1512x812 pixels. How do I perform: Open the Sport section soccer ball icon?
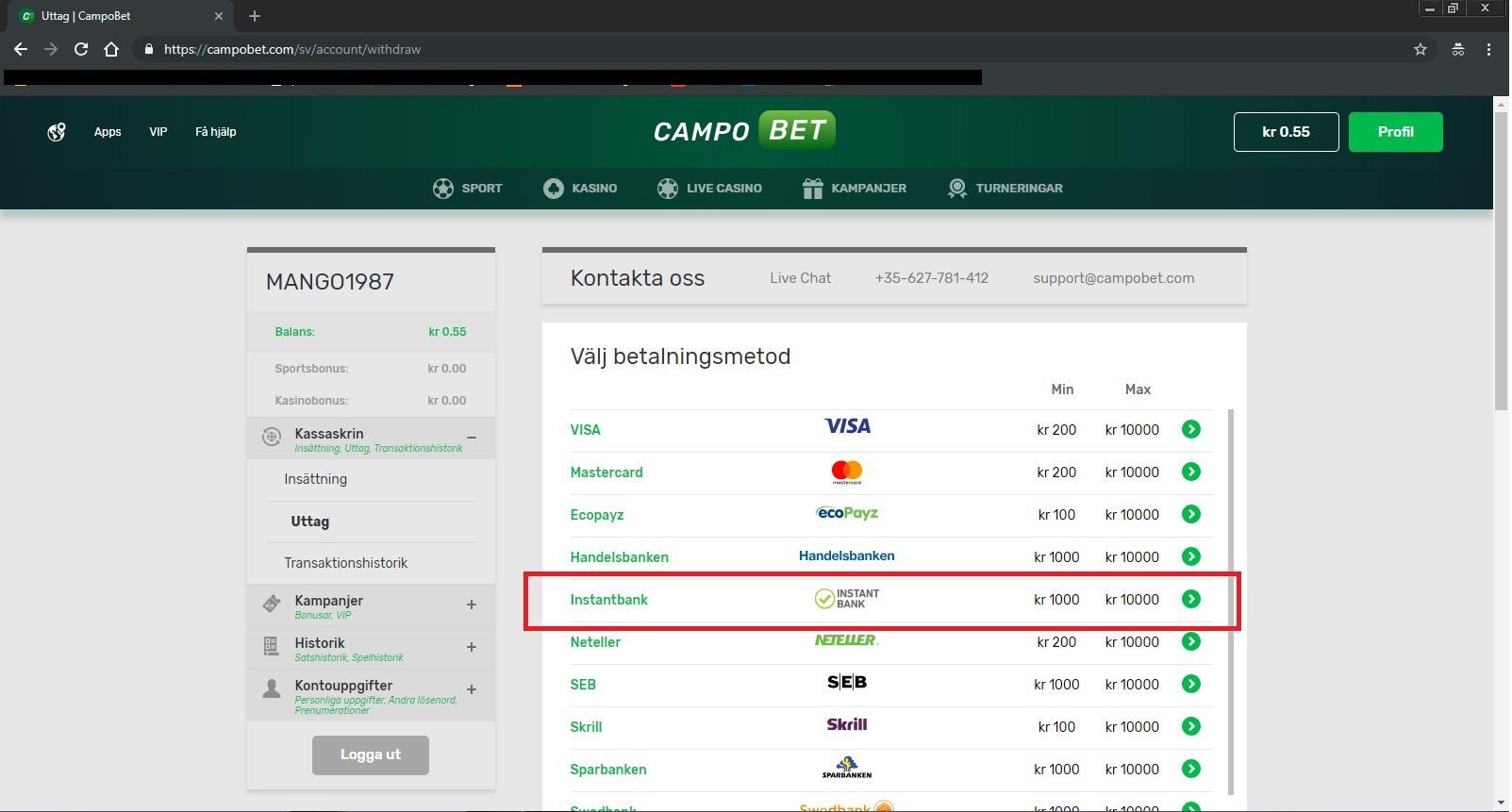443,189
